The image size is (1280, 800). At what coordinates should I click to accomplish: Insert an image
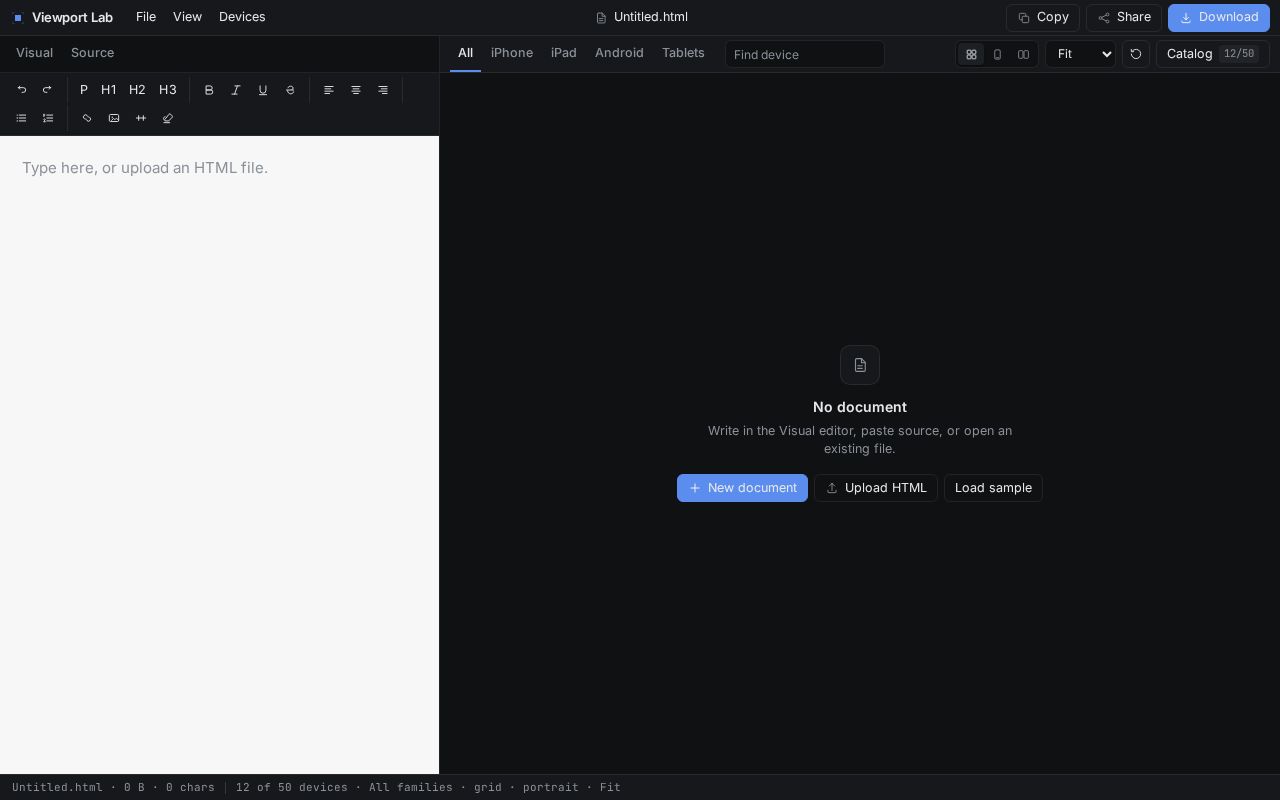114,118
